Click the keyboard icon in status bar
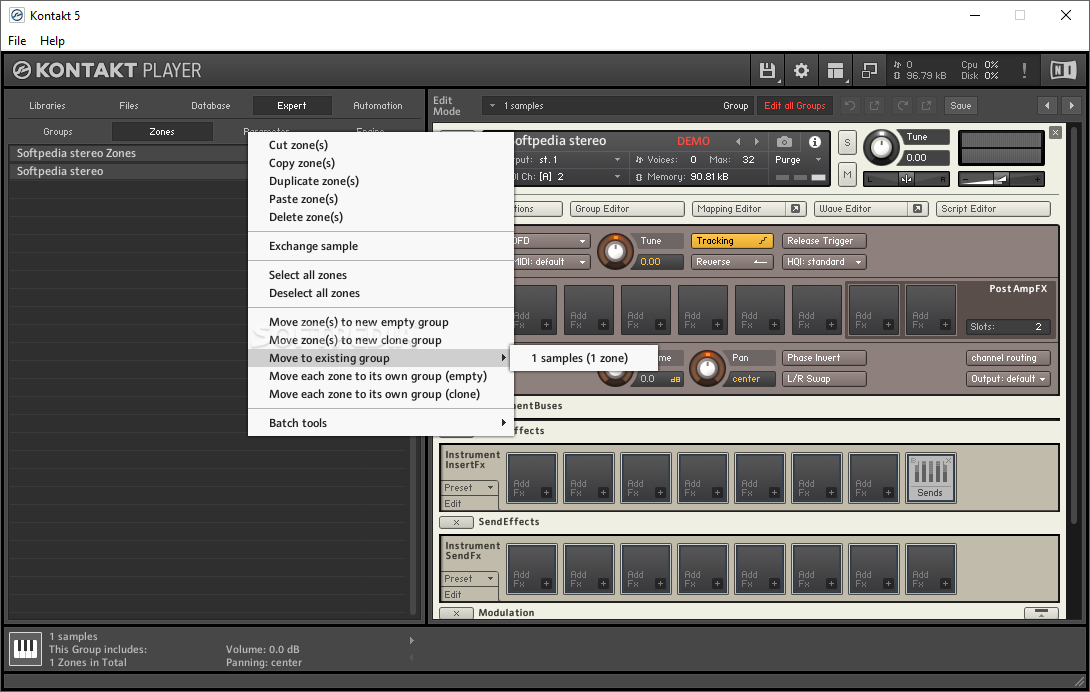This screenshot has width=1090, height=692. tap(26, 649)
